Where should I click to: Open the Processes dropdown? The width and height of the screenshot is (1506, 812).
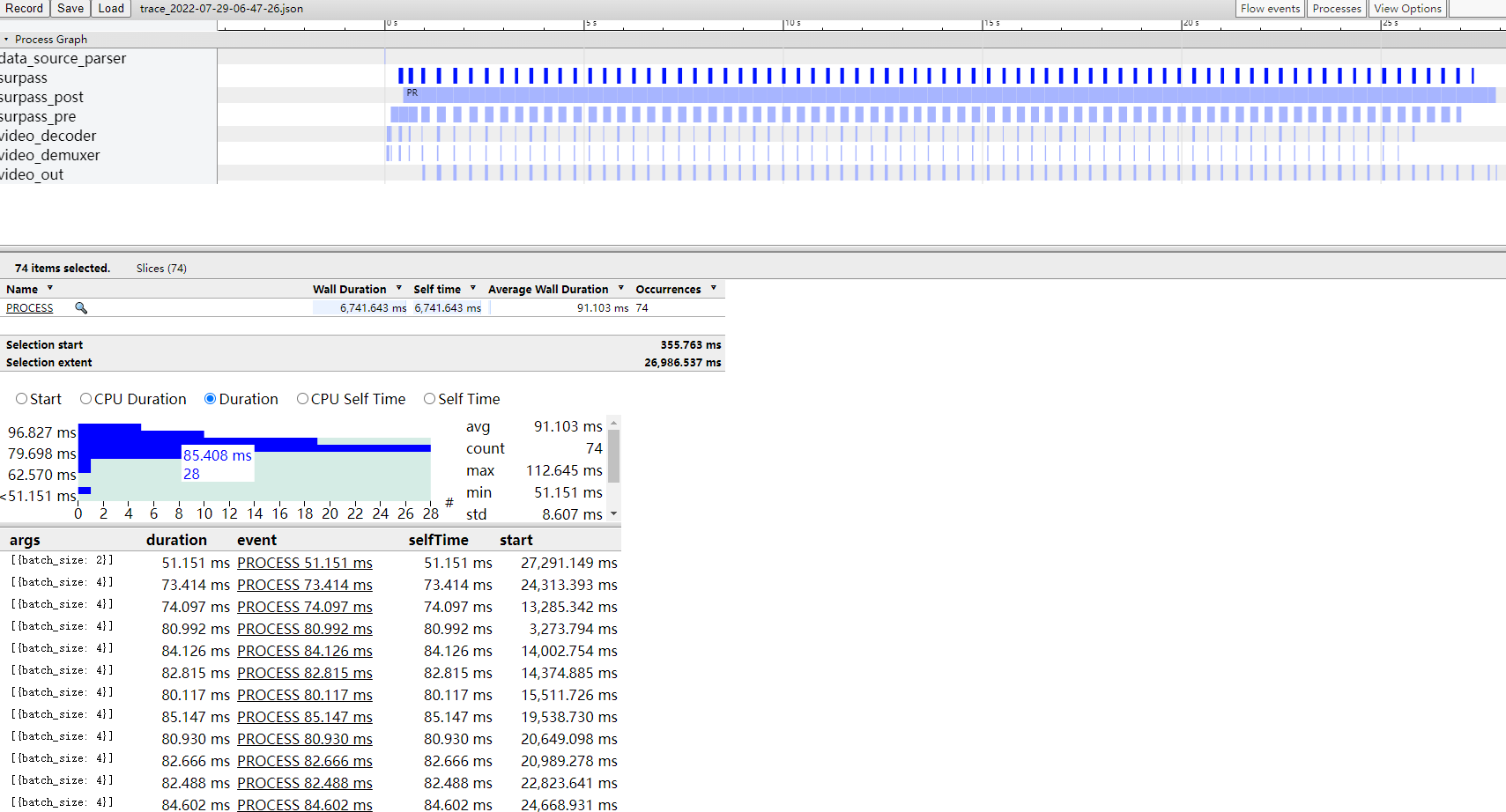[1336, 9]
